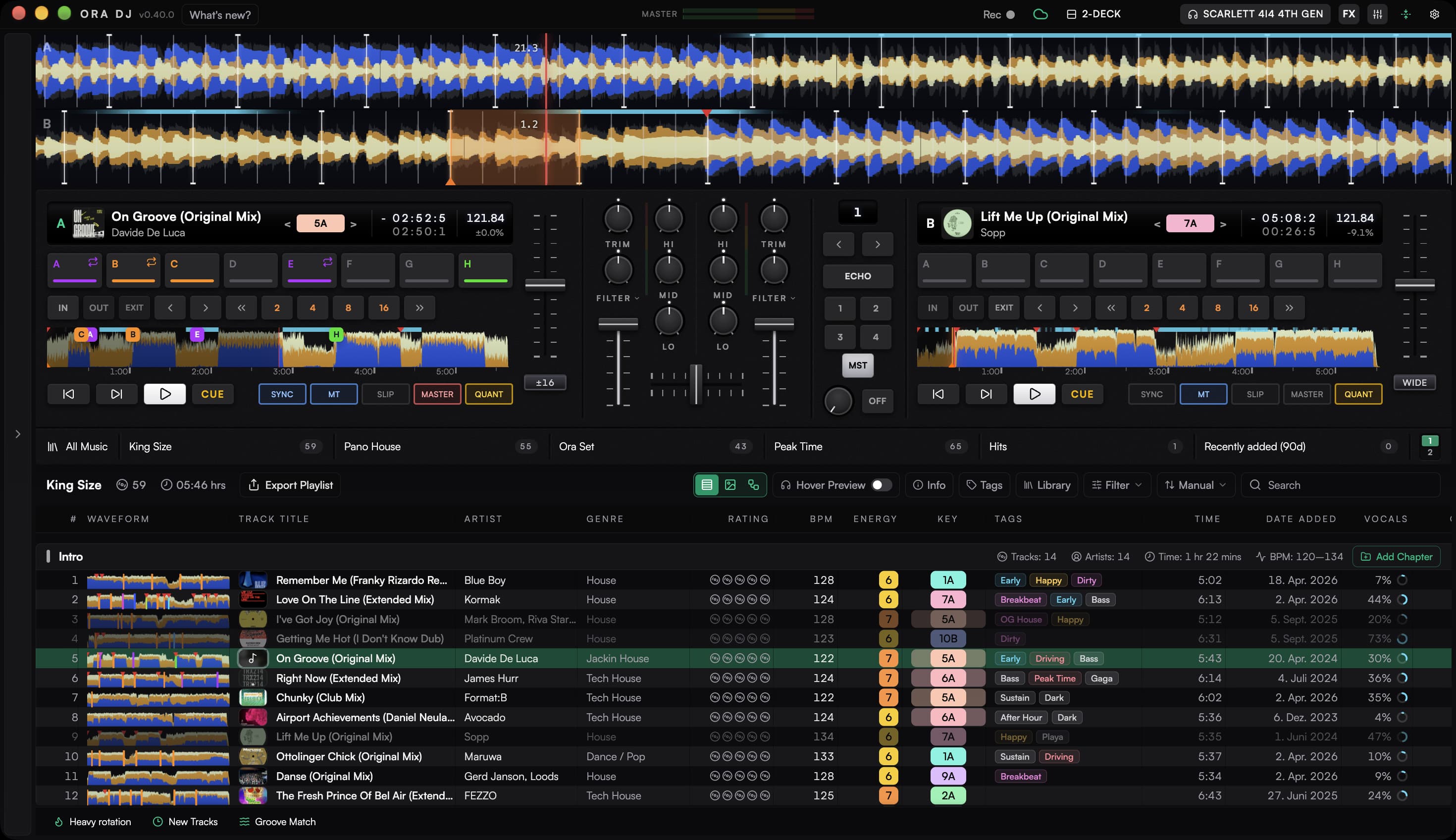Screen dimensions: 1456x840
Task: Open the mixer settings icon in top bar
Action: (1377, 14)
